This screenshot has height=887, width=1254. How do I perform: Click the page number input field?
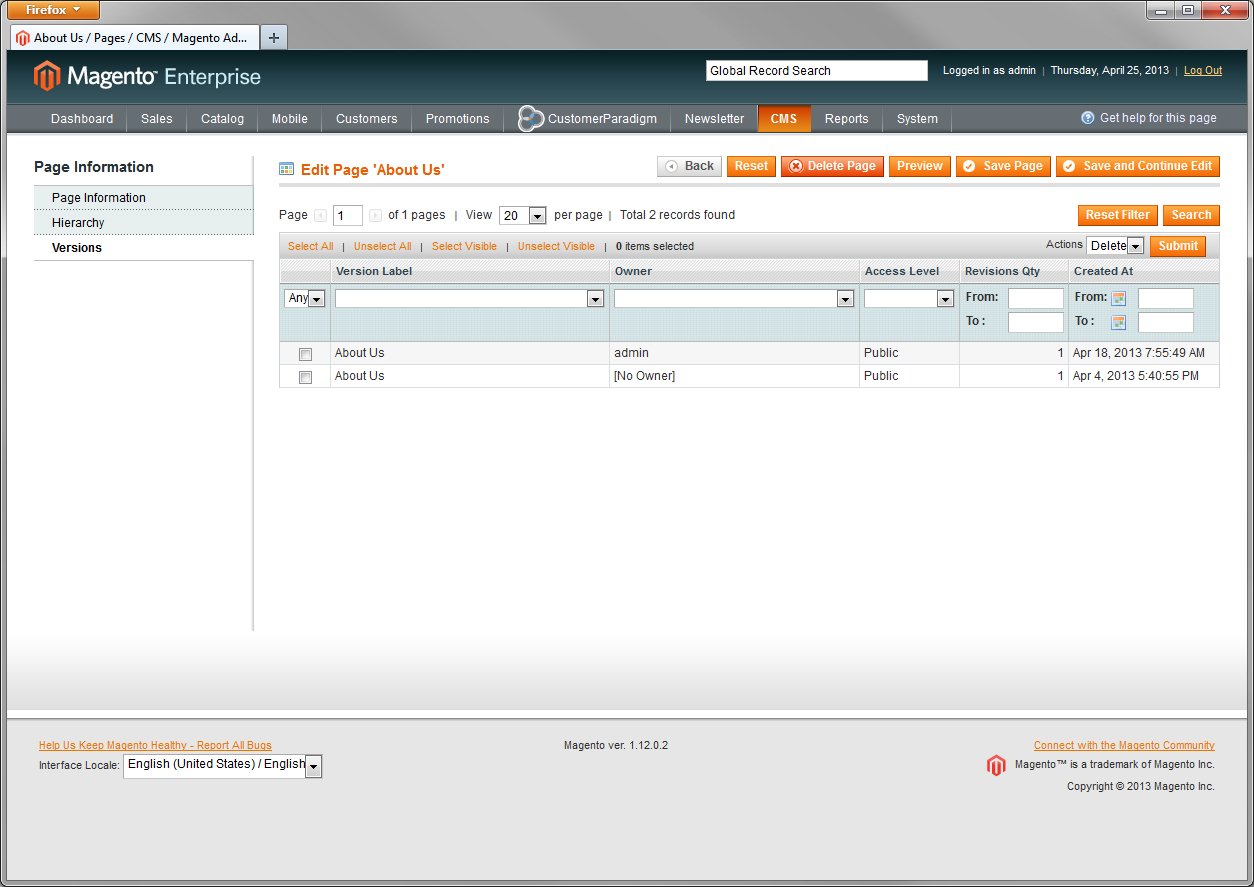tap(348, 216)
